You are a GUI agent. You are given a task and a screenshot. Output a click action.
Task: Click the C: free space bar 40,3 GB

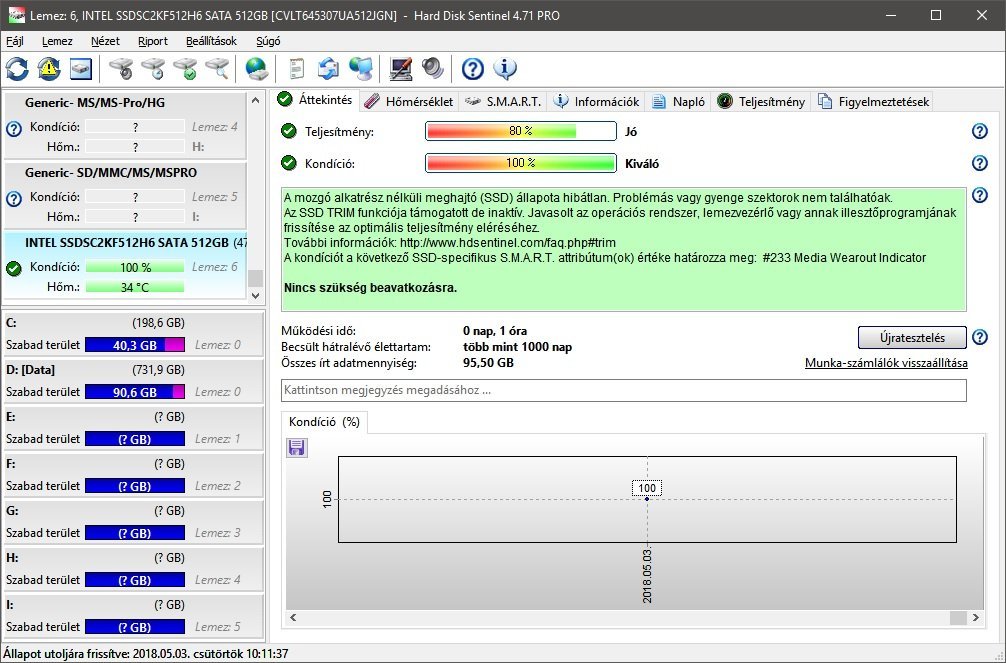135,345
